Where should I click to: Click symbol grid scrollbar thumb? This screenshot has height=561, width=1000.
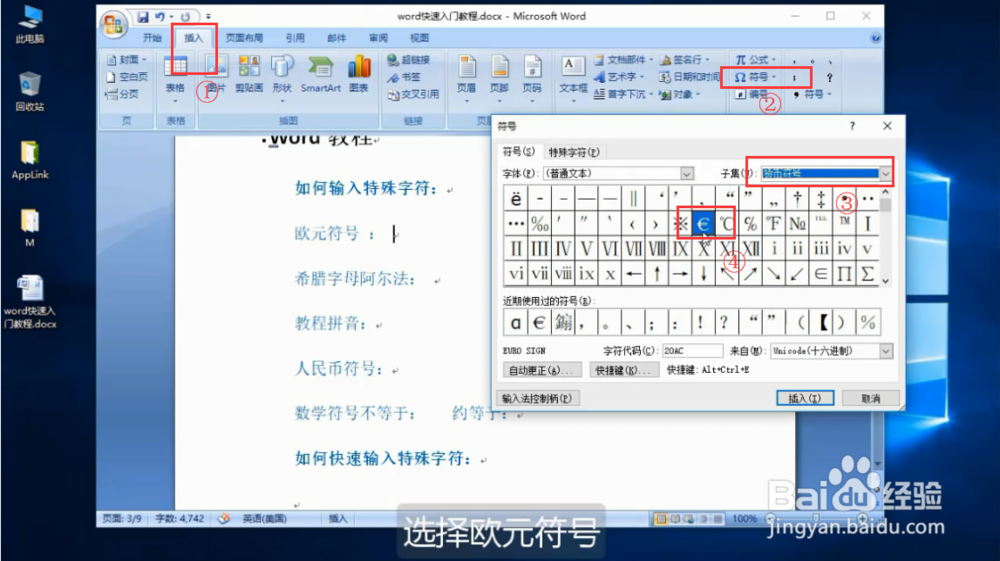click(885, 205)
